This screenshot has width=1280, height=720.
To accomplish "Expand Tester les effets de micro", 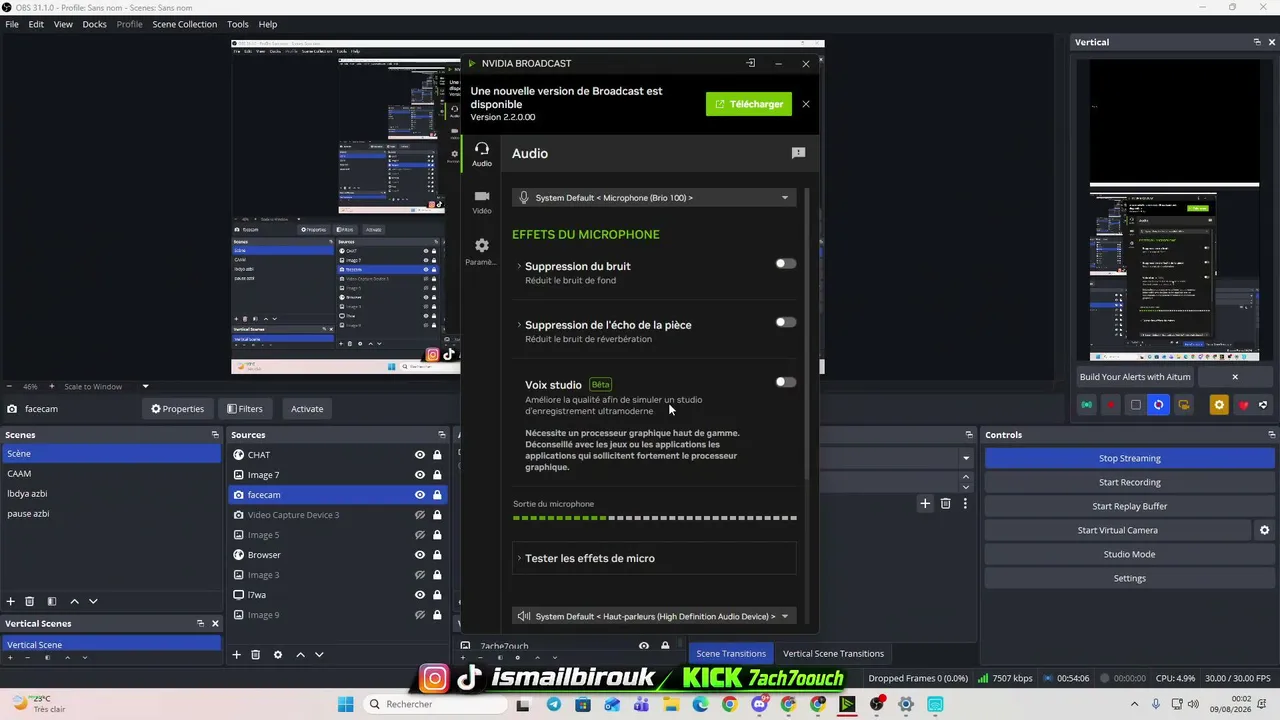I will [654, 558].
